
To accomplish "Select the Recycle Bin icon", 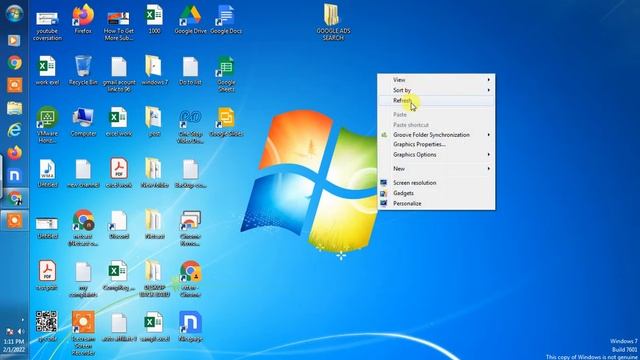I will tap(83, 70).
